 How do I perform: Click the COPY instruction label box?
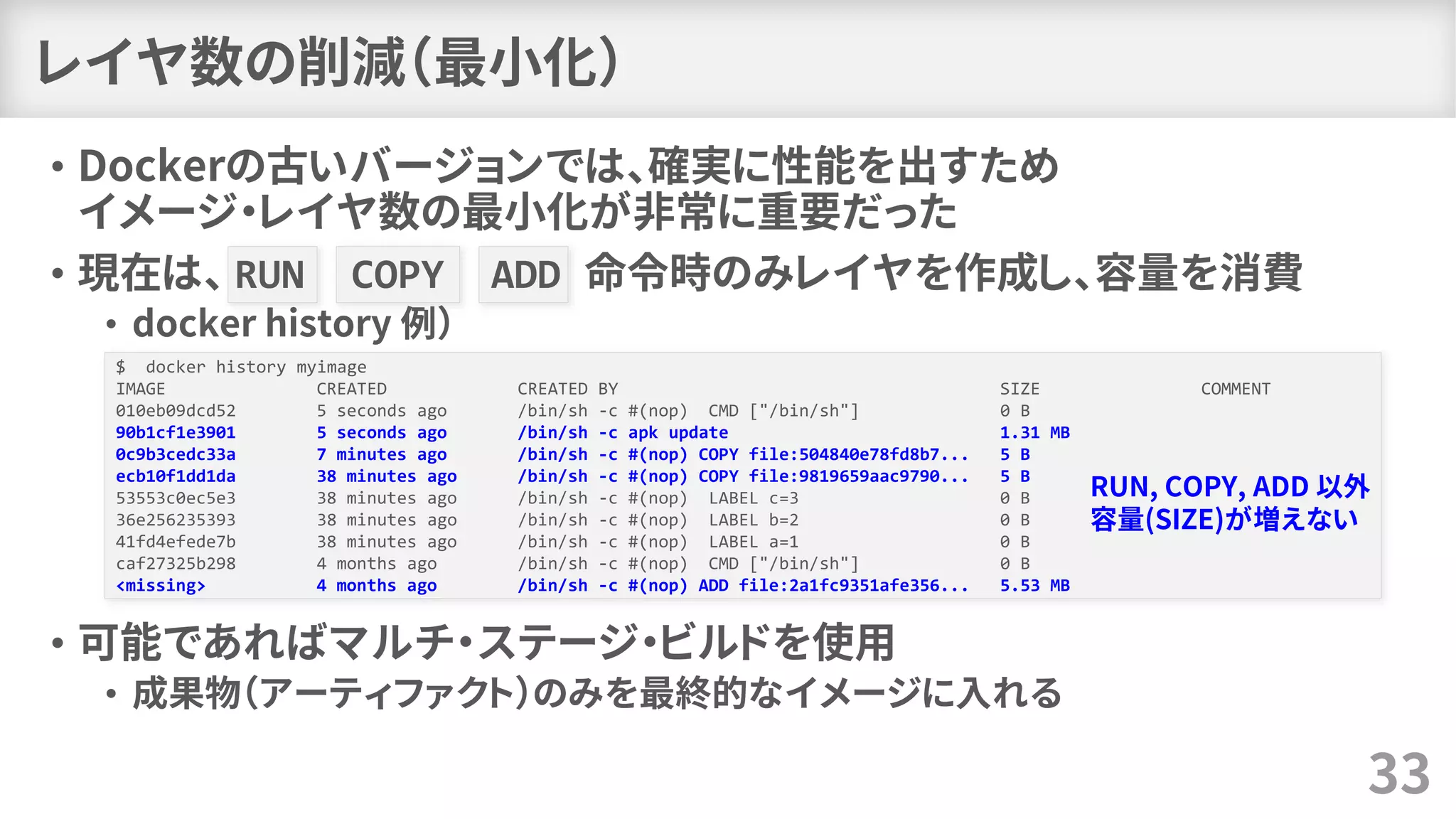pos(397,274)
